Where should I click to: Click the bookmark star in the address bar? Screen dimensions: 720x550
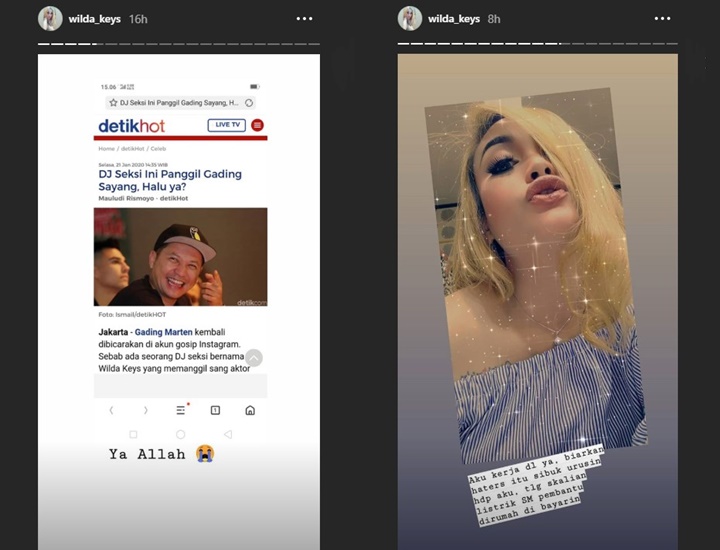tap(113, 103)
